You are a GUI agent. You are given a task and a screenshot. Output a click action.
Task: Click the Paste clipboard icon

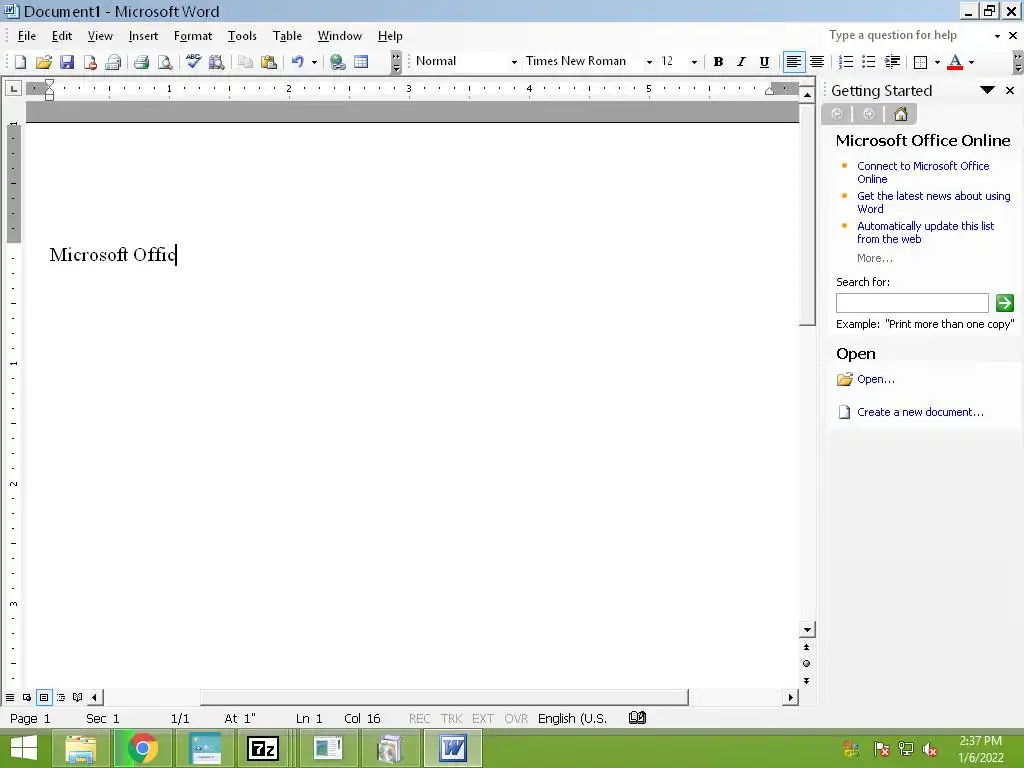click(268, 62)
